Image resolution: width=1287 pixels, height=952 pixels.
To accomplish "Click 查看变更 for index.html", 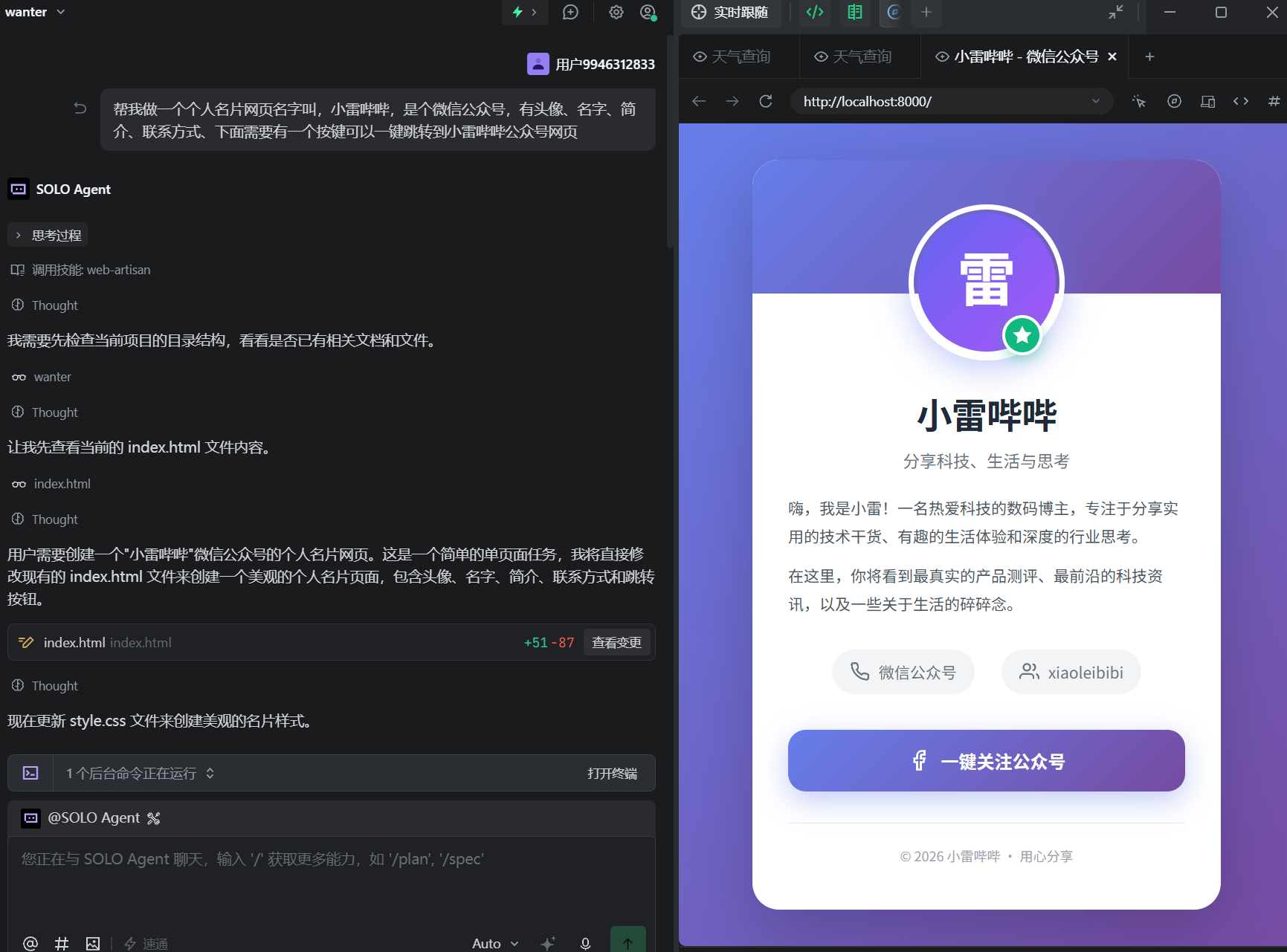I will click(x=616, y=643).
